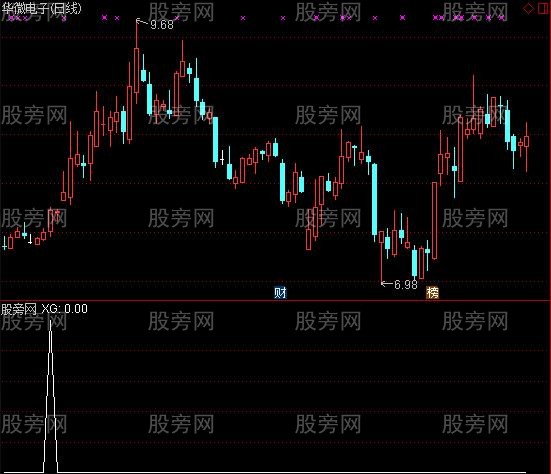Click the purple marker directly above 财 badge
Viewport: 551px width, 474px height.
283,18
